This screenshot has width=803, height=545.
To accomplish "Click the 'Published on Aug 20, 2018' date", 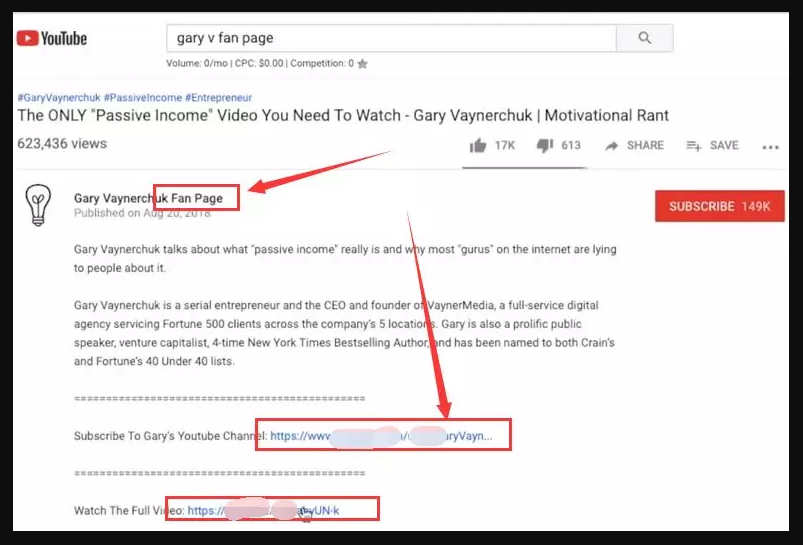I will click(x=142, y=213).
